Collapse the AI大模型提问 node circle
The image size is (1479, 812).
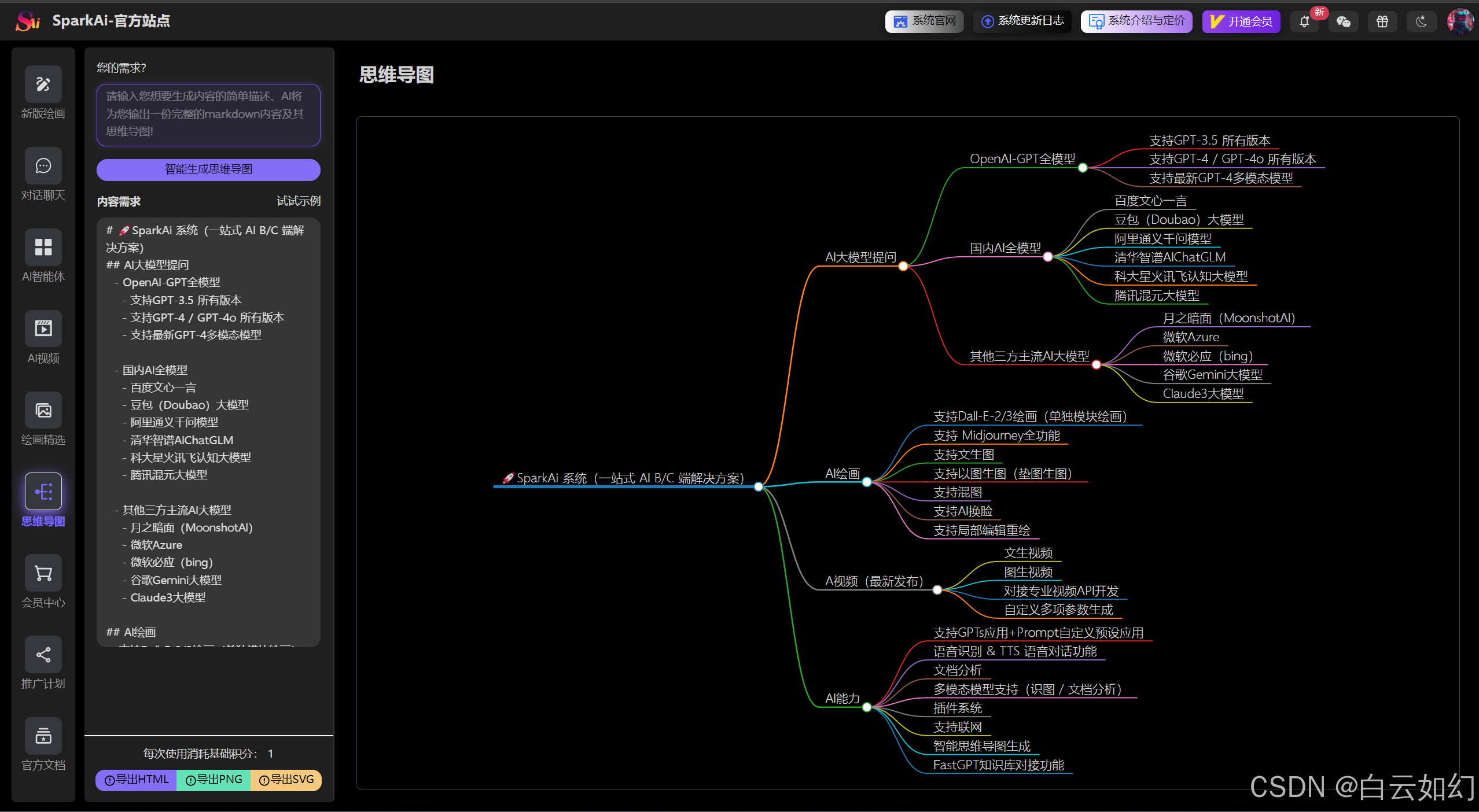coord(903,266)
